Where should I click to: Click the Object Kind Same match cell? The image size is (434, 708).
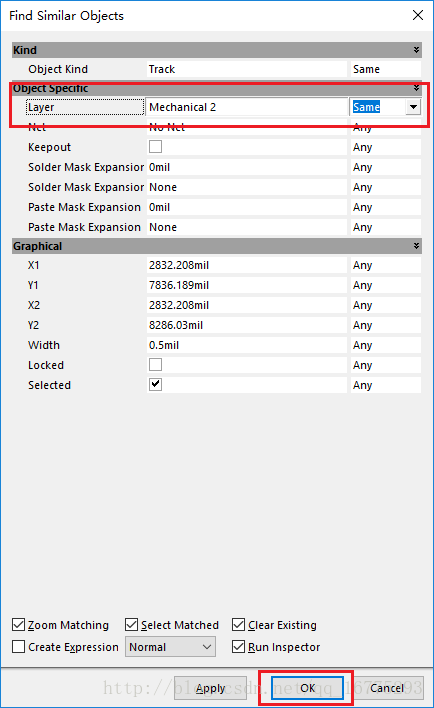click(386, 69)
